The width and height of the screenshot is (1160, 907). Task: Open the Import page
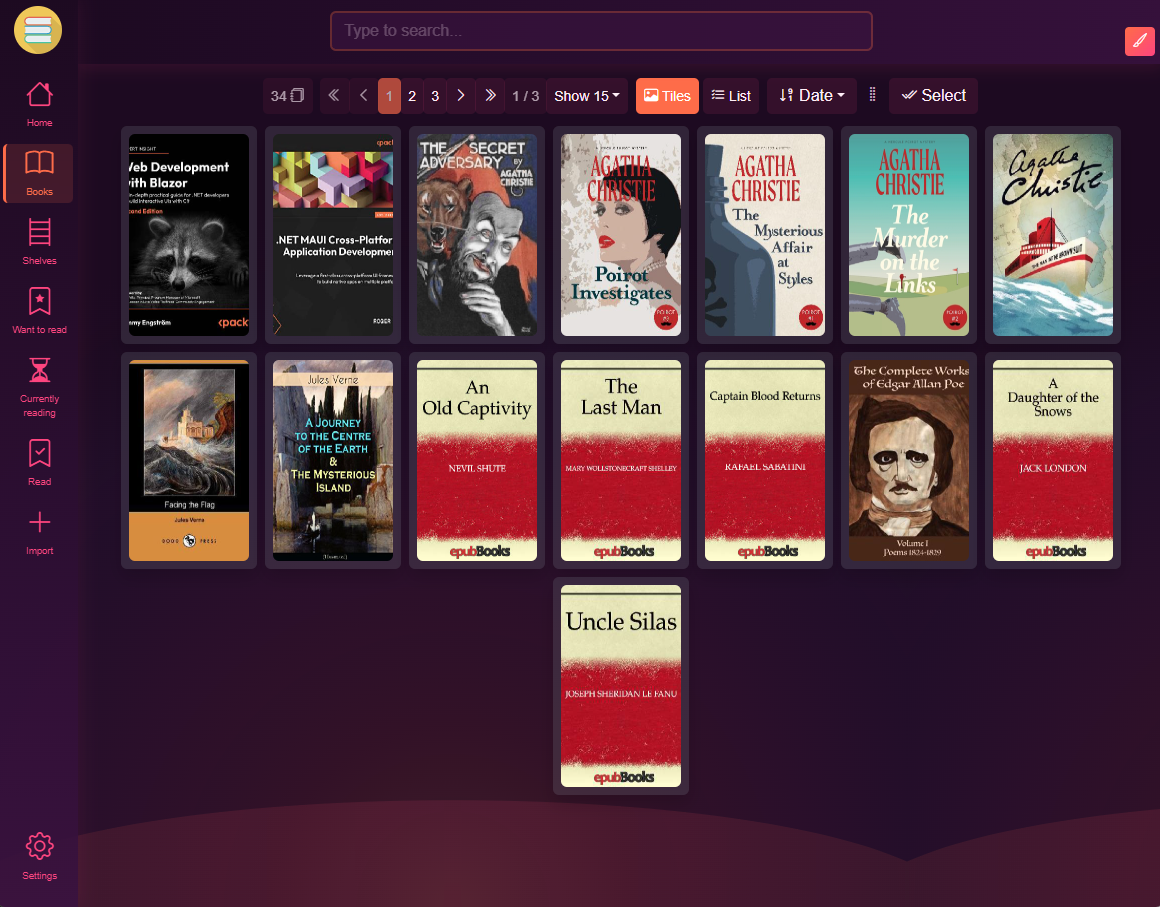pos(39,532)
